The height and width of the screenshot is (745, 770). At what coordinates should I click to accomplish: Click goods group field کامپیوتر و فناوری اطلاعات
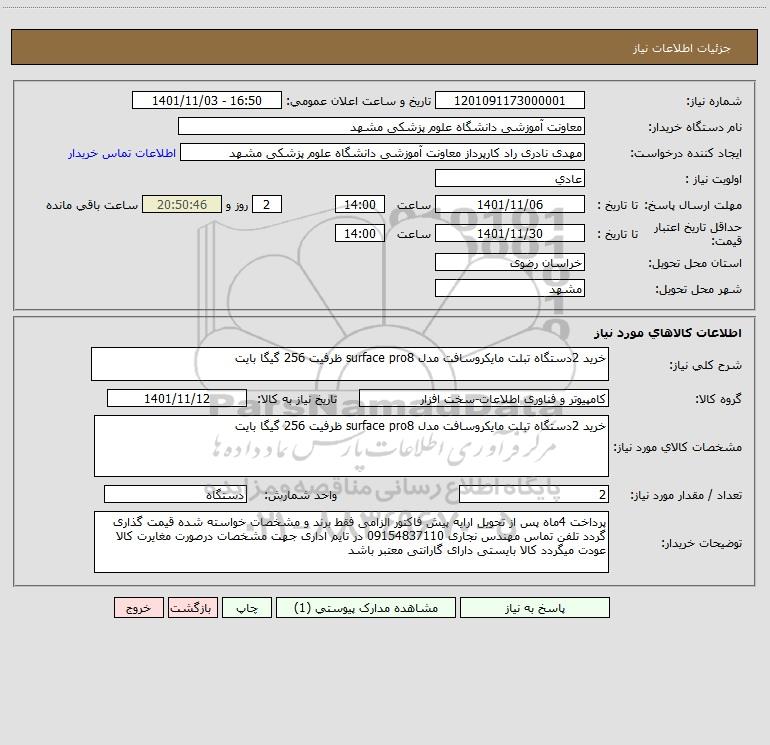pyautogui.click(x=484, y=398)
